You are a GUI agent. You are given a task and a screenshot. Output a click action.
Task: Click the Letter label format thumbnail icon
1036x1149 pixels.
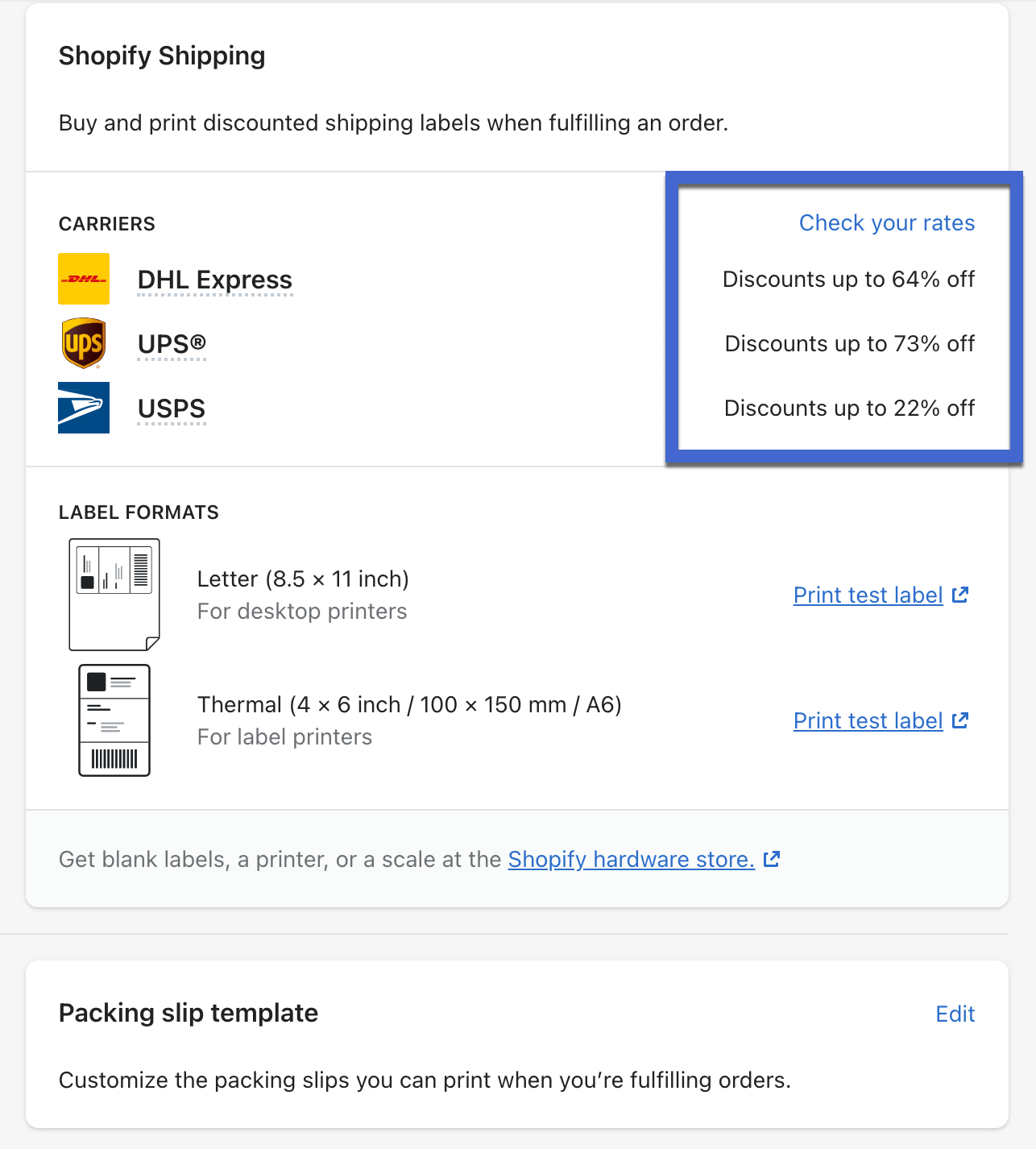pyautogui.click(x=114, y=594)
